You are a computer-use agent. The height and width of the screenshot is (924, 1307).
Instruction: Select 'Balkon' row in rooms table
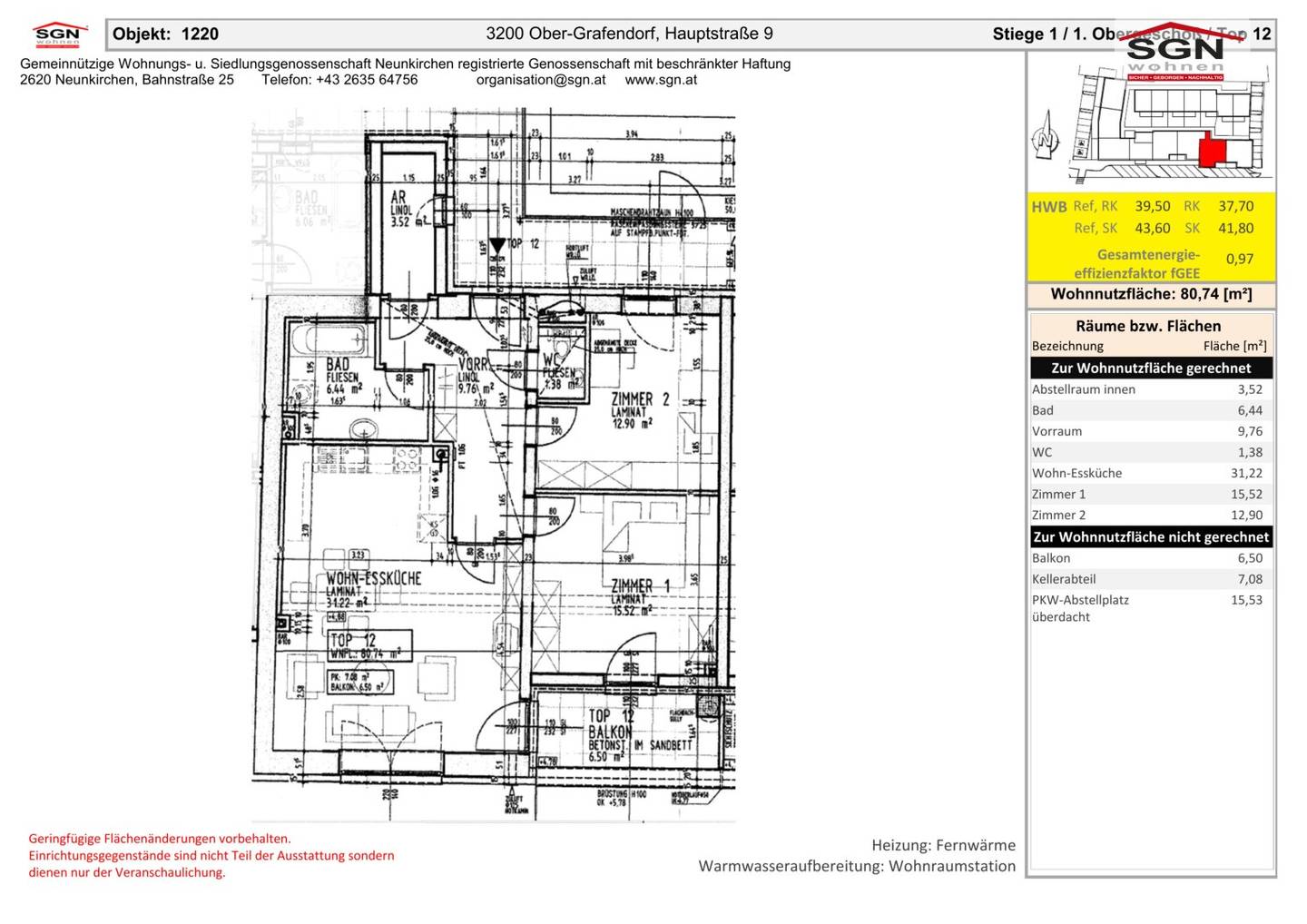tap(1151, 558)
